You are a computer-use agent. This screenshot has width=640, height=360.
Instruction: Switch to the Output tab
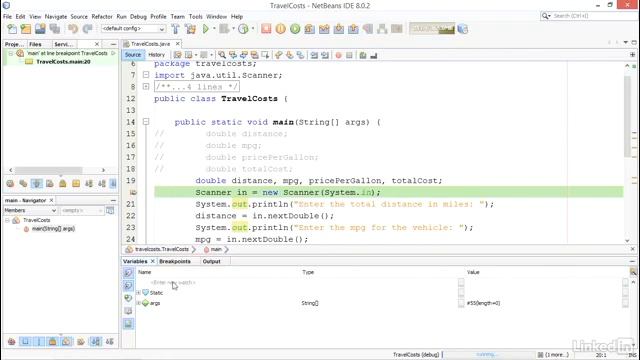(x=211, y=261)
